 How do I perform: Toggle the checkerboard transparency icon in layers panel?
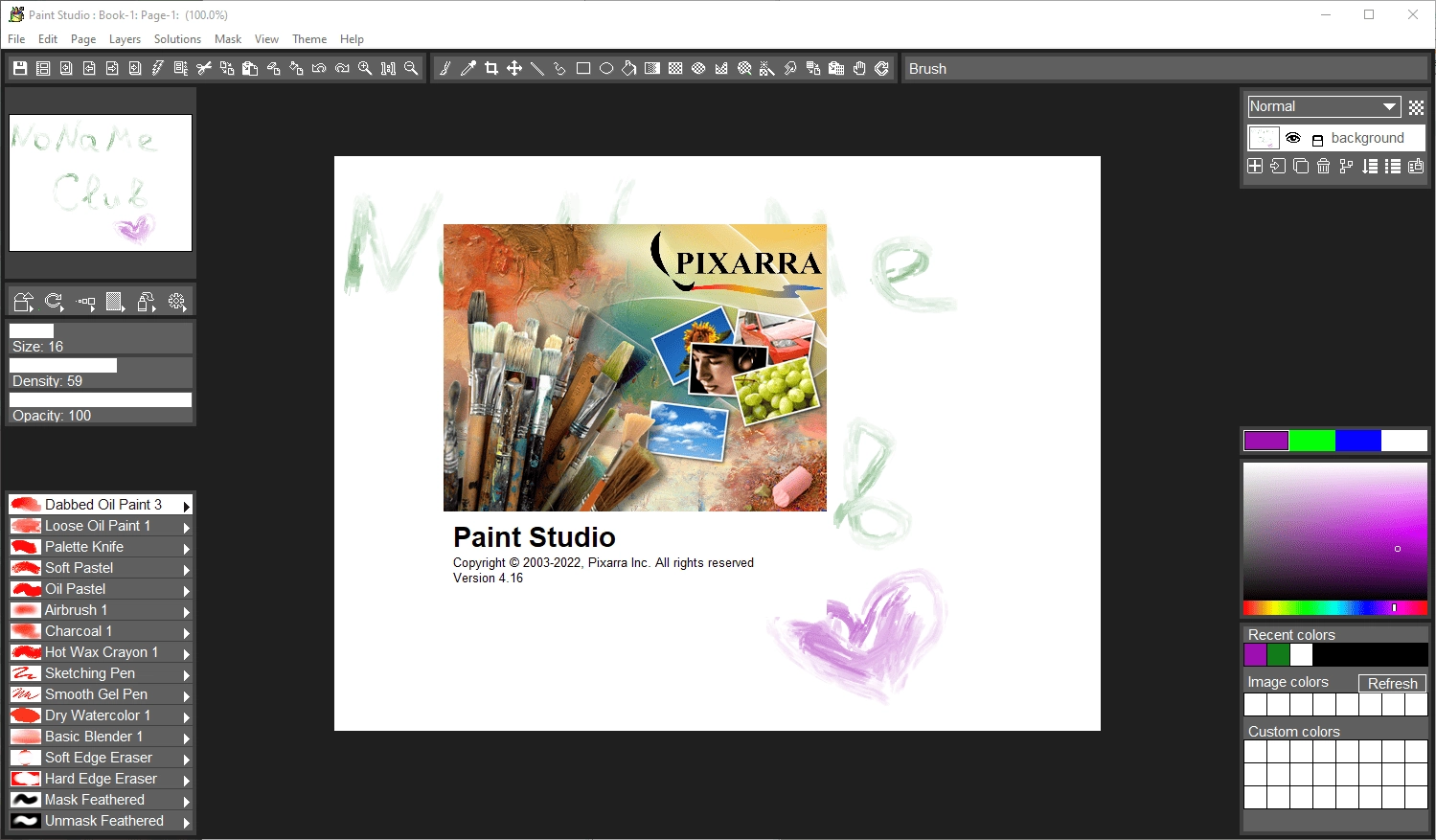(x=1416, y=107)
